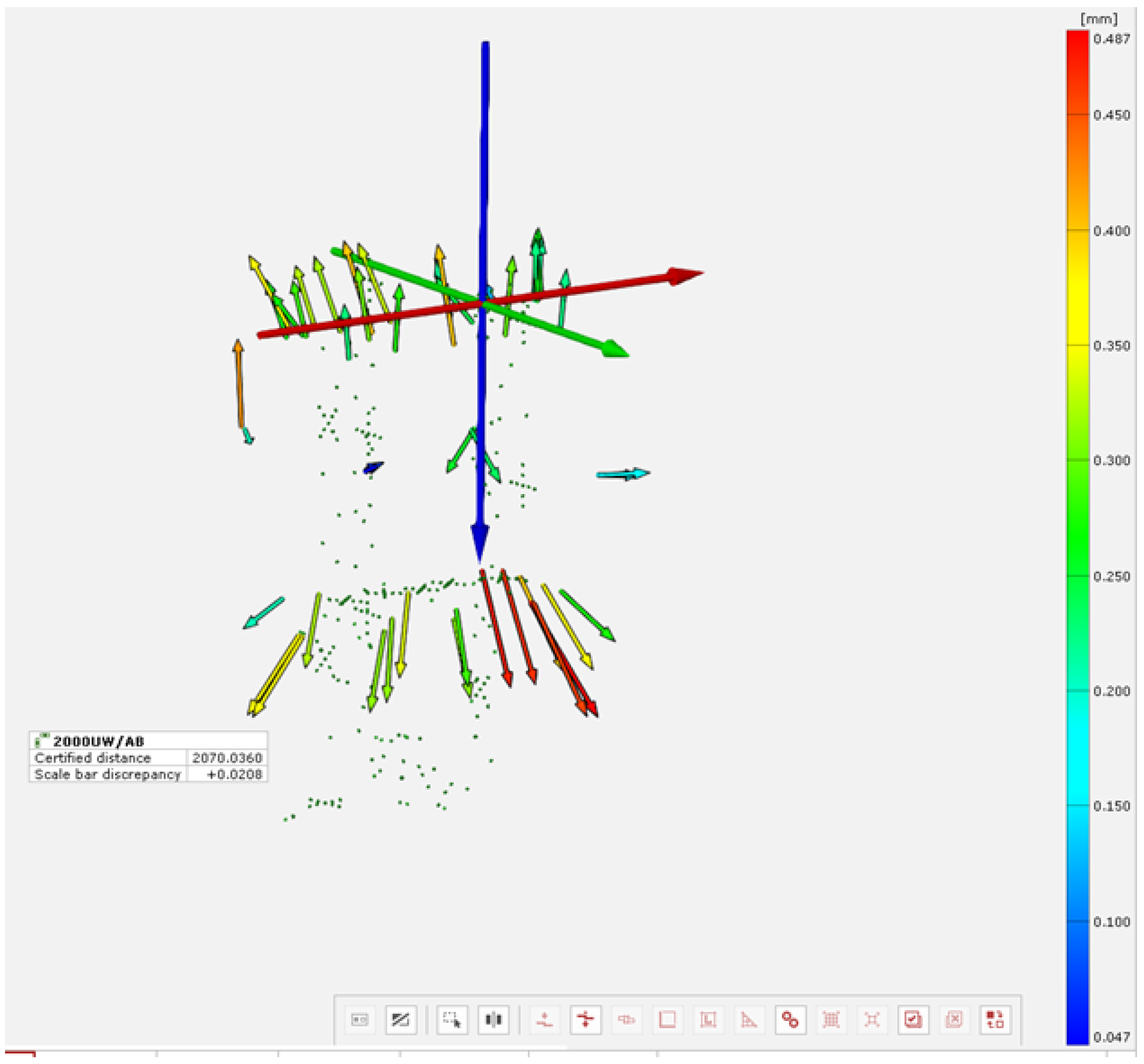Click the red vertical deviation arrows icon

pyautogui.click(x=586, y=1020)
